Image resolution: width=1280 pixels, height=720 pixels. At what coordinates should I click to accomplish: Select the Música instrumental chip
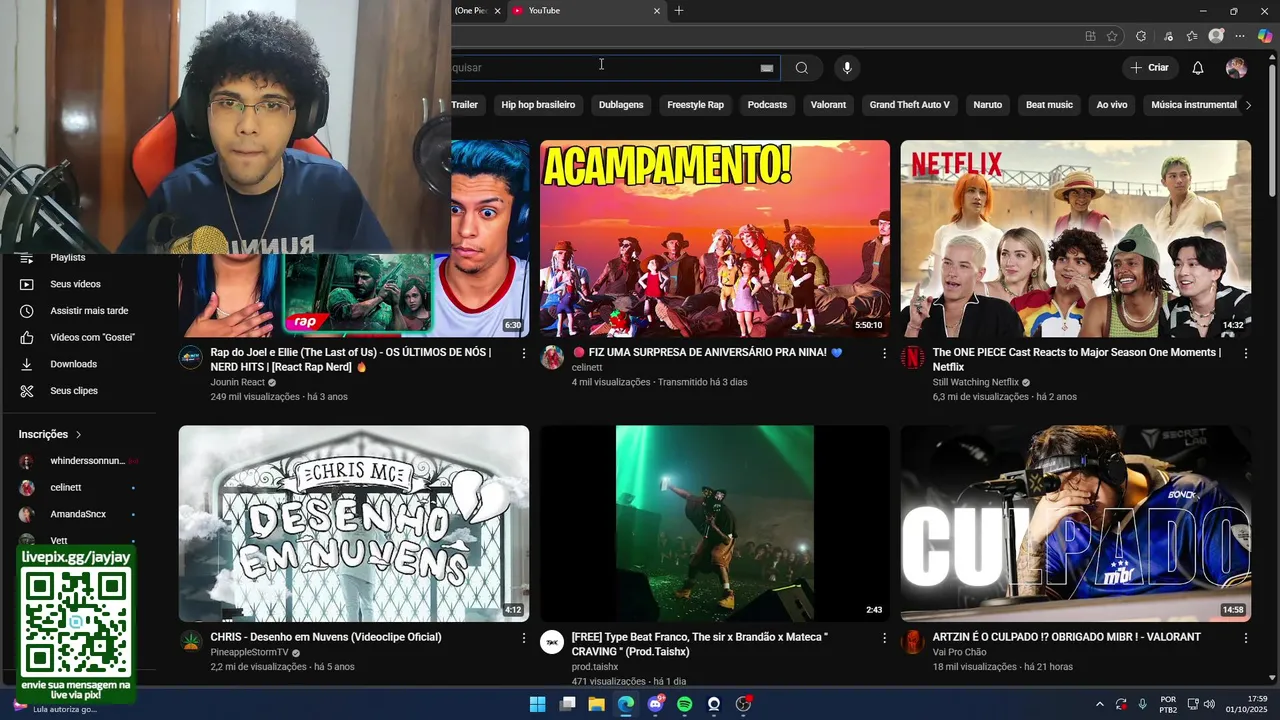[1193, 105]
